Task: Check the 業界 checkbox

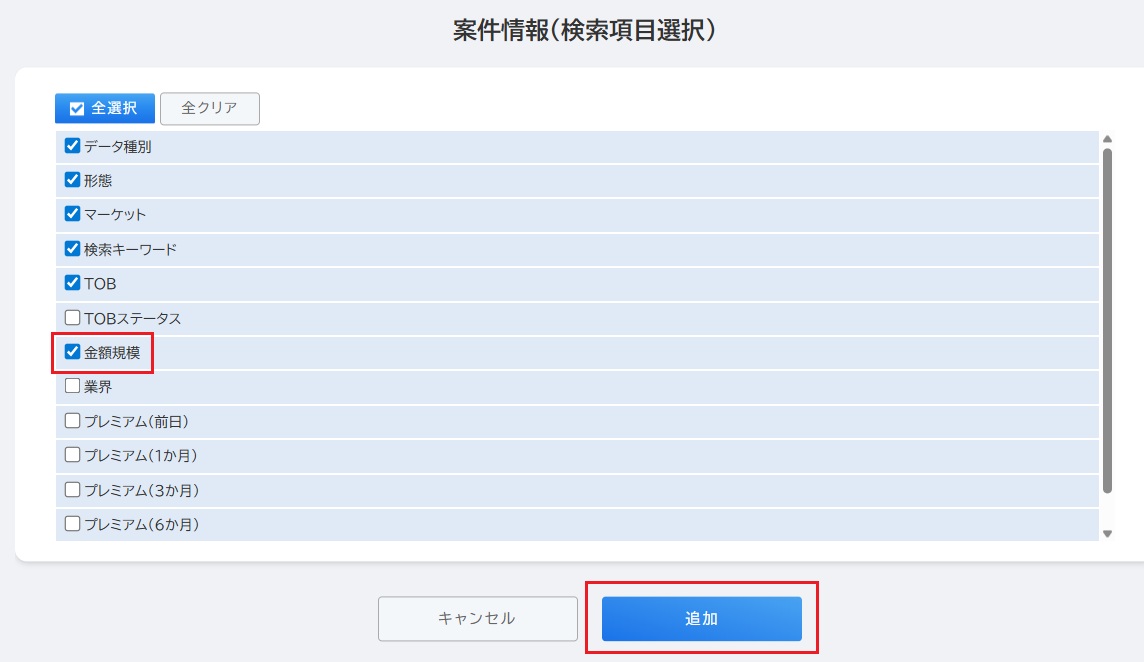Action: click(x=72, y=386)
